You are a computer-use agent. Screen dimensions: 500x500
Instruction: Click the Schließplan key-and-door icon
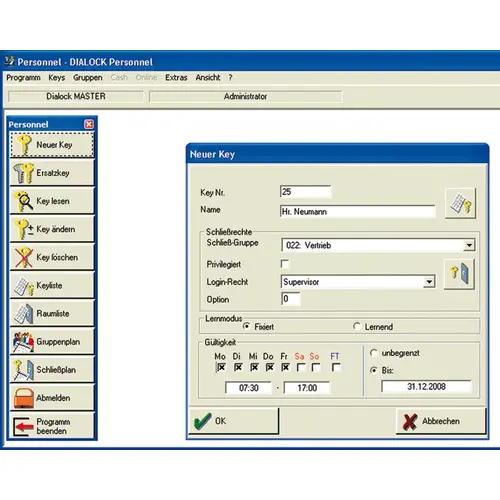tap(23, 370)
